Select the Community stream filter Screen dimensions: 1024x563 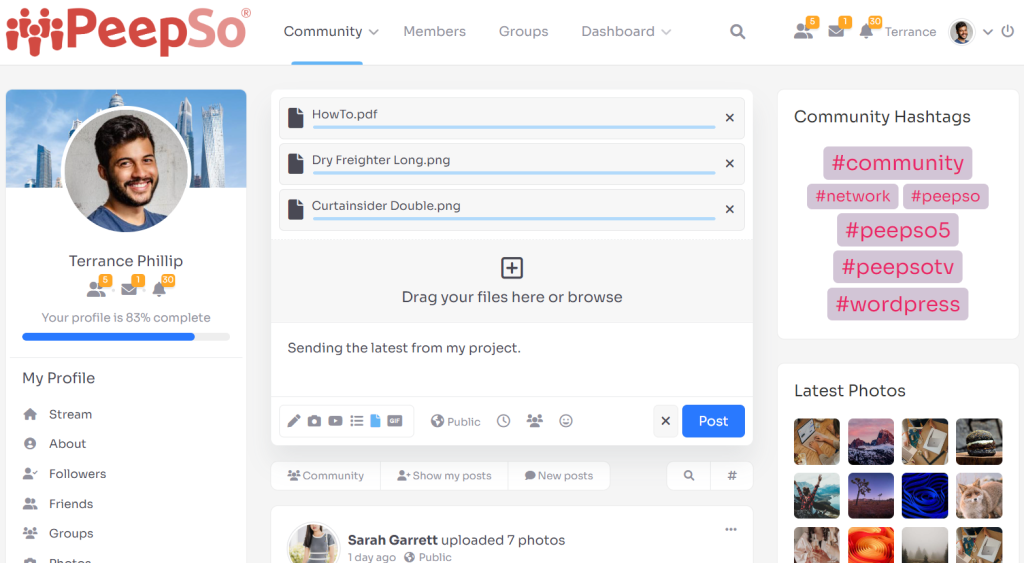[326, 475]
